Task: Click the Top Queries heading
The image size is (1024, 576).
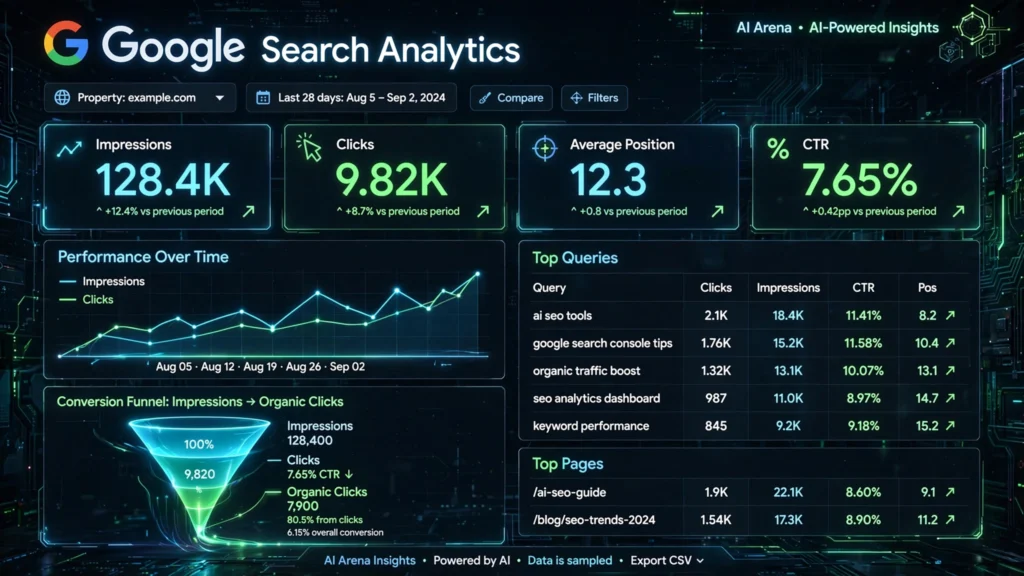Action: point(575,258)
